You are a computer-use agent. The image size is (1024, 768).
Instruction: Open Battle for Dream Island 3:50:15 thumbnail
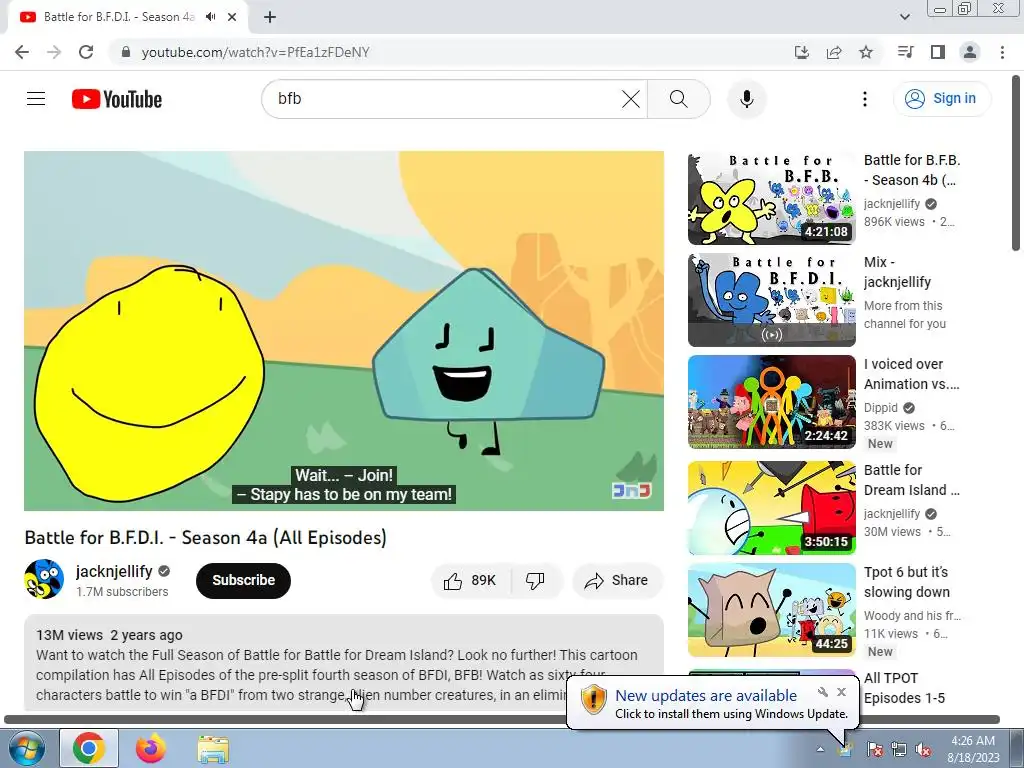tap(771, 508)
